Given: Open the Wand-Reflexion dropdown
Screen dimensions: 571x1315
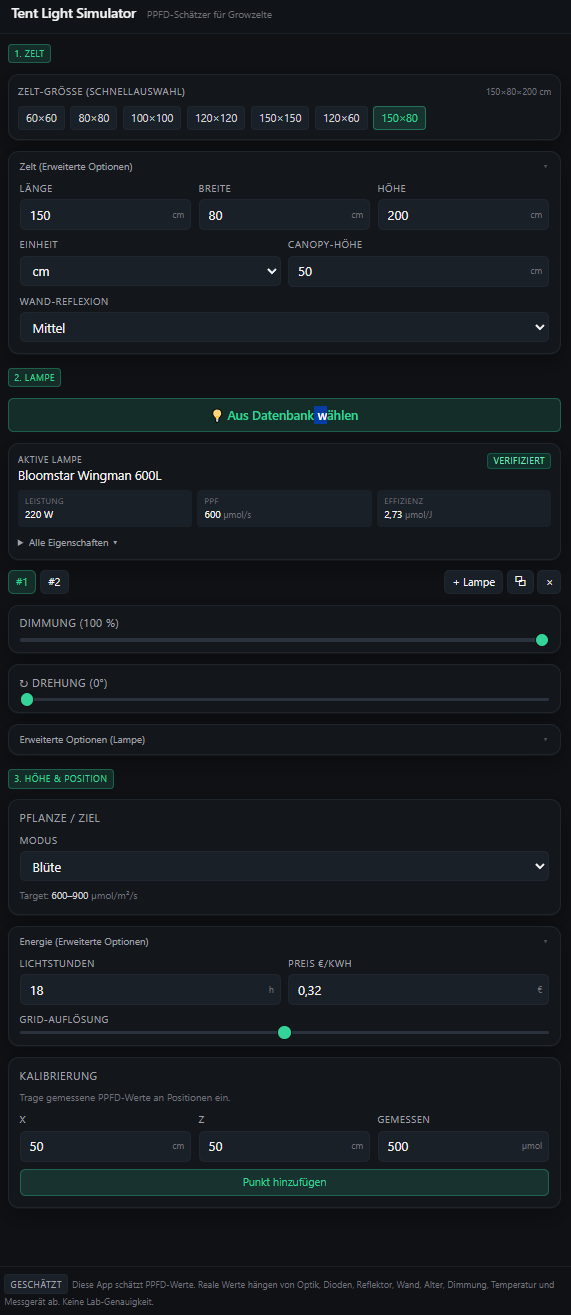Looking at the screenshot, I should [284, 327].
